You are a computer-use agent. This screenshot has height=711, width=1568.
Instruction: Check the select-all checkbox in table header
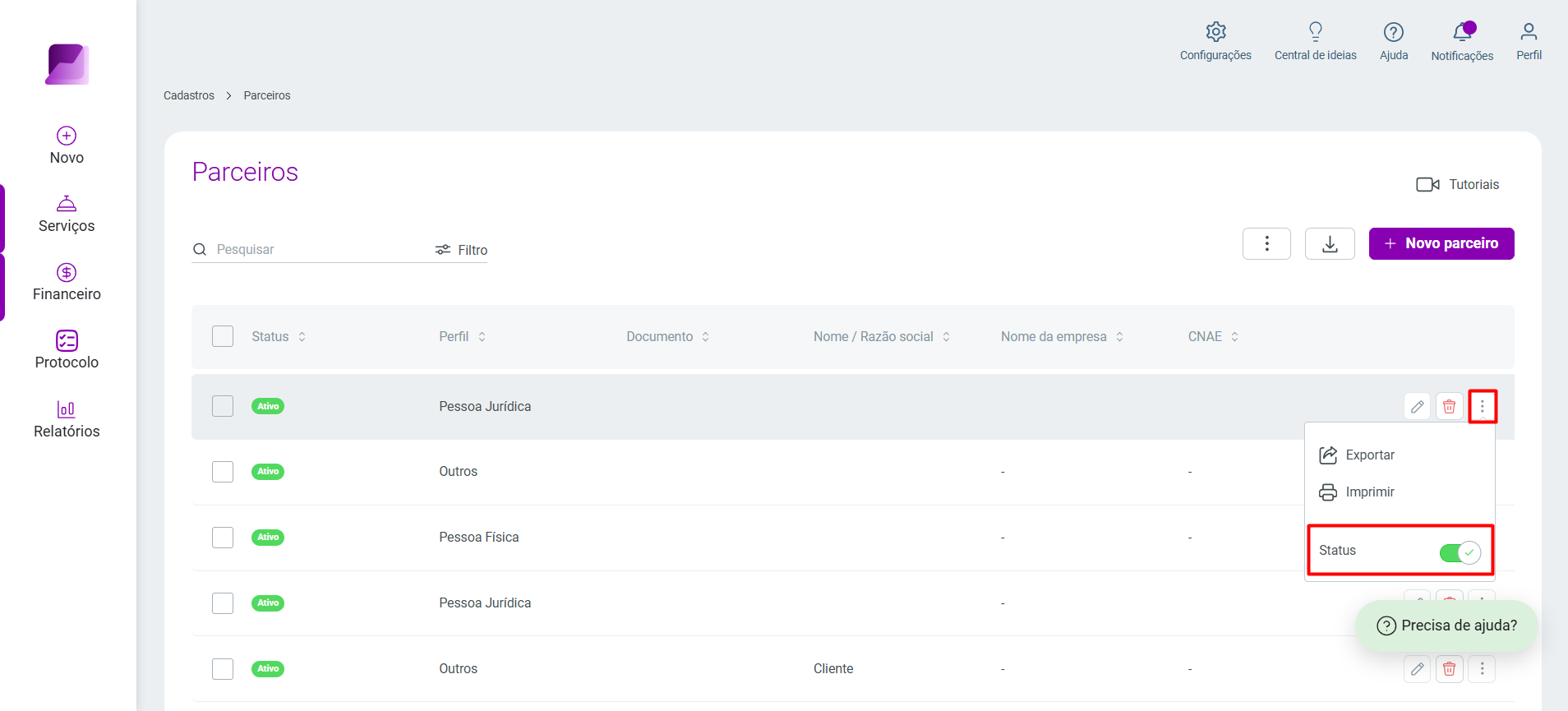coord(223,336)
